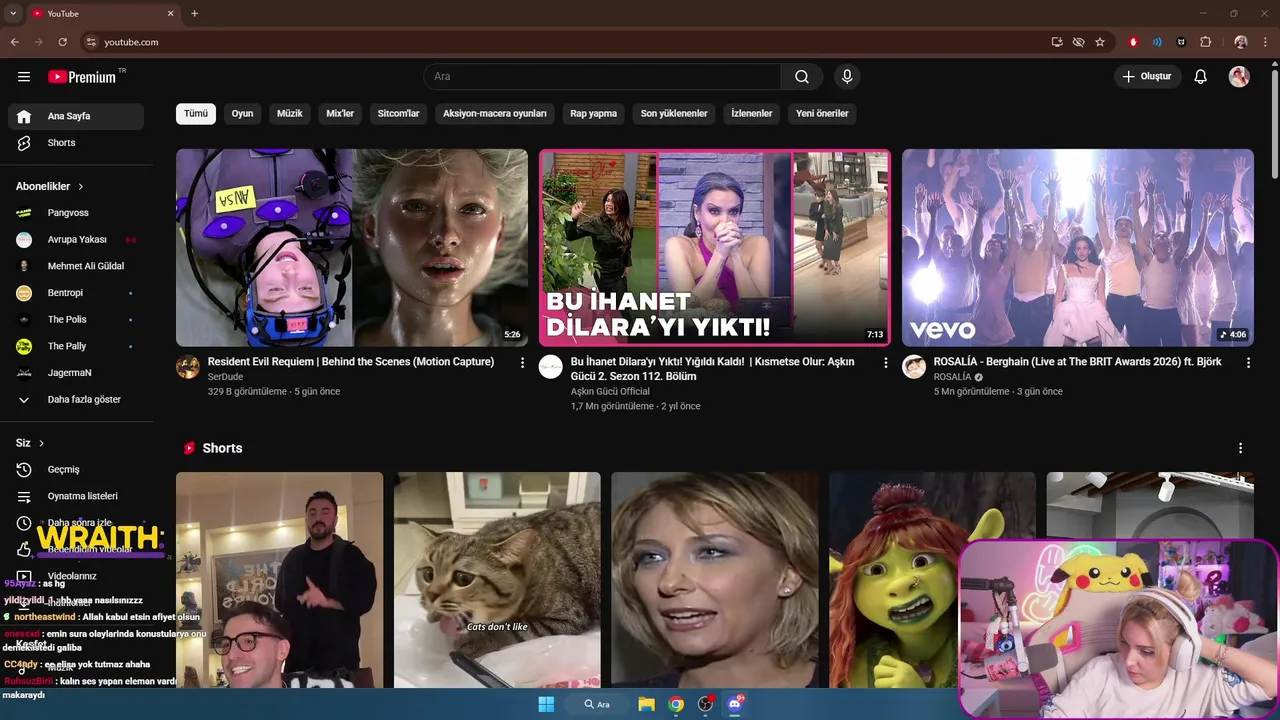Screen dimensions: 1280x720
Task: Open the notifications bell
Action: (1201, 77)
